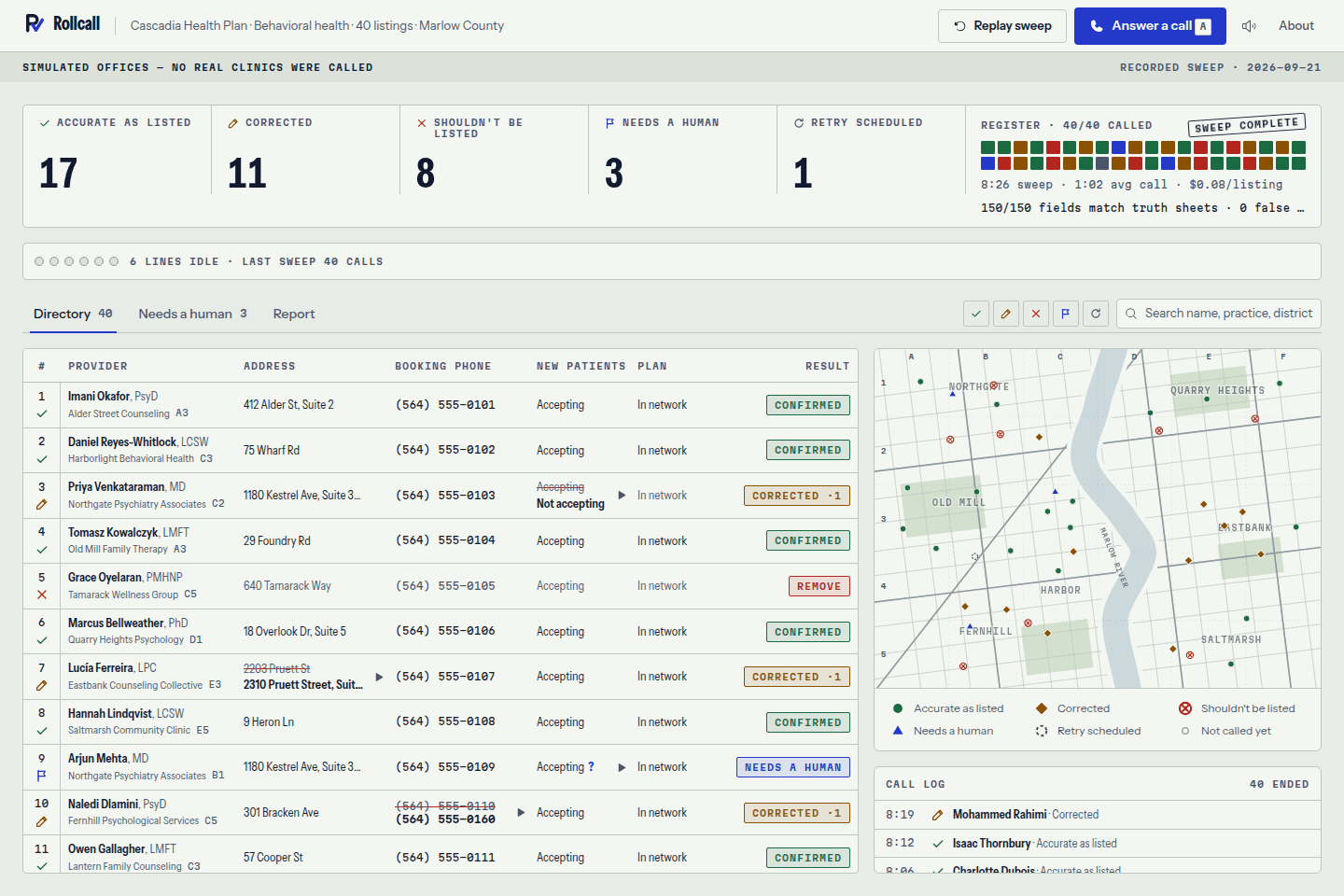Expand Naledi Dlamini phone correction arrow
Screen dimensions: 1344x896
point(521,813)
